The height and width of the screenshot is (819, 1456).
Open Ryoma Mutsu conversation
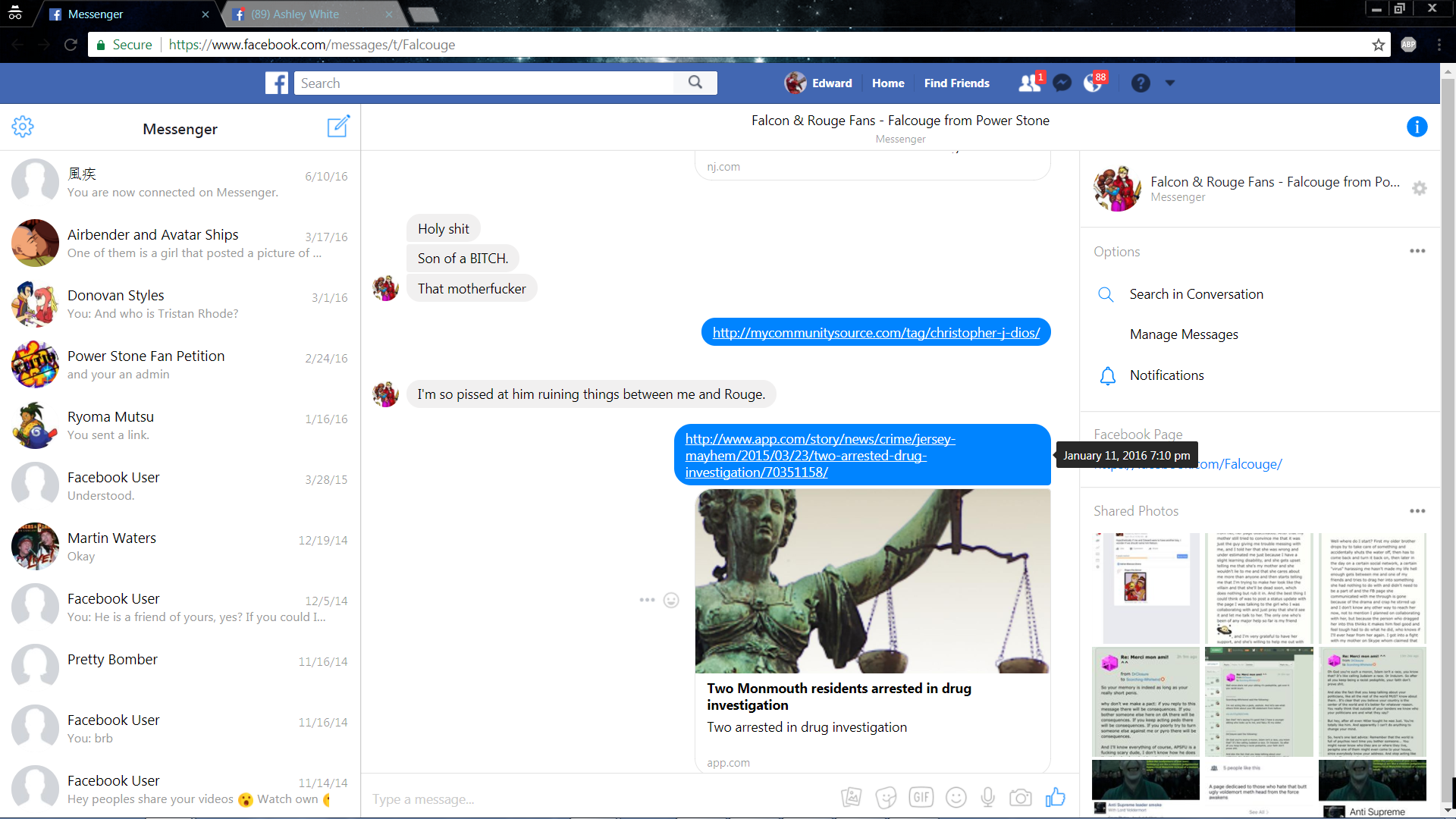180,425
